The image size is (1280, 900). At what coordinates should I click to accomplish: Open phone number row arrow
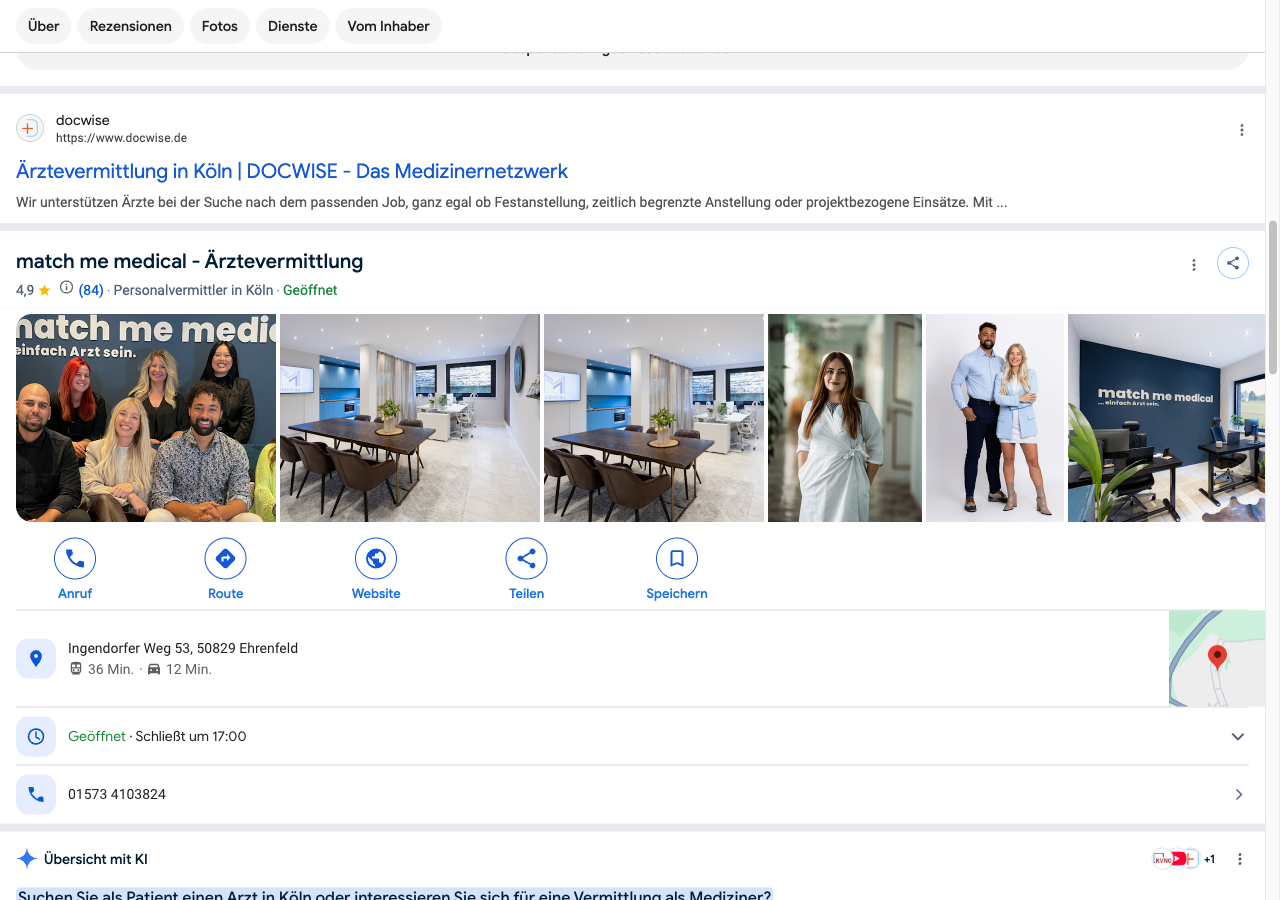[x=1239, y=794]
